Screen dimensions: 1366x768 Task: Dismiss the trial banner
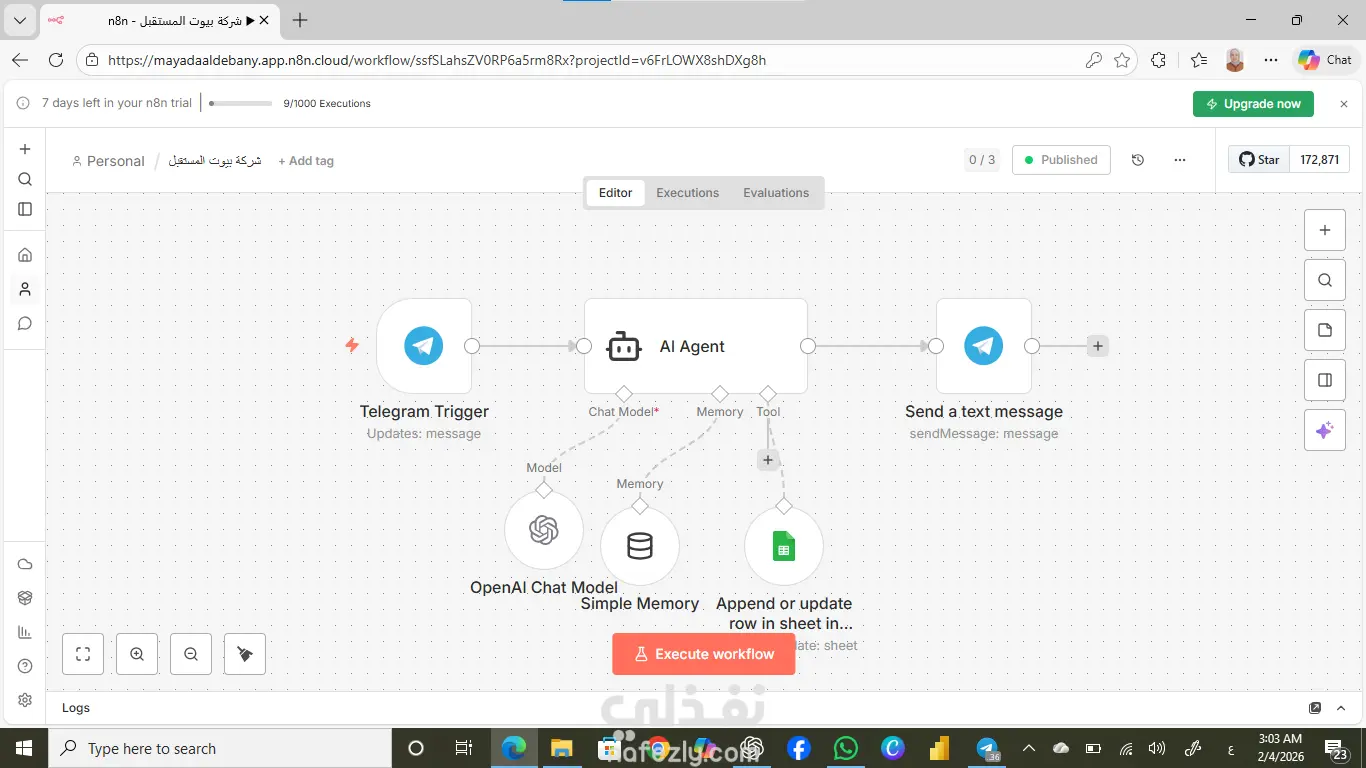coord(1344,104)
